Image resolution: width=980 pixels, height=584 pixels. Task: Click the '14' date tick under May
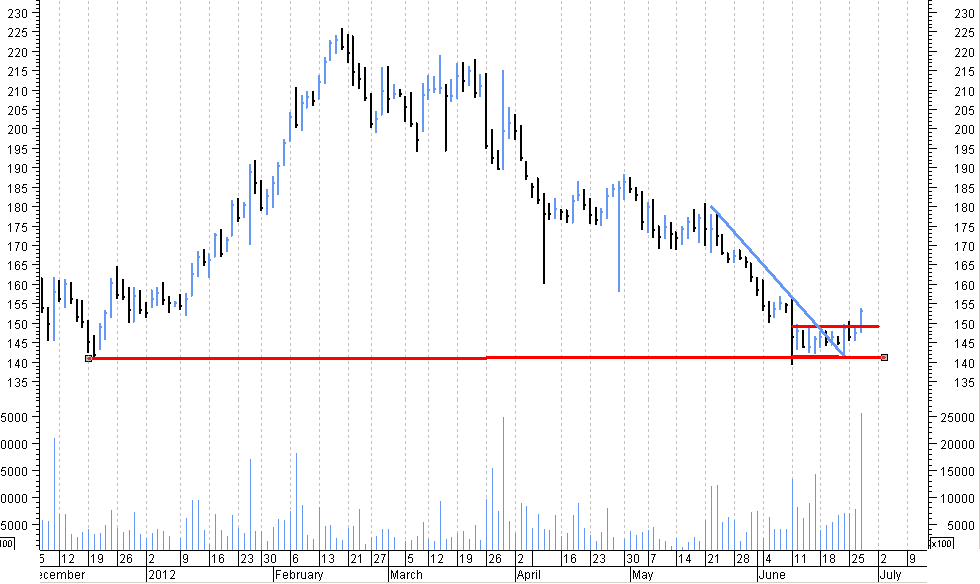(684, 558)
